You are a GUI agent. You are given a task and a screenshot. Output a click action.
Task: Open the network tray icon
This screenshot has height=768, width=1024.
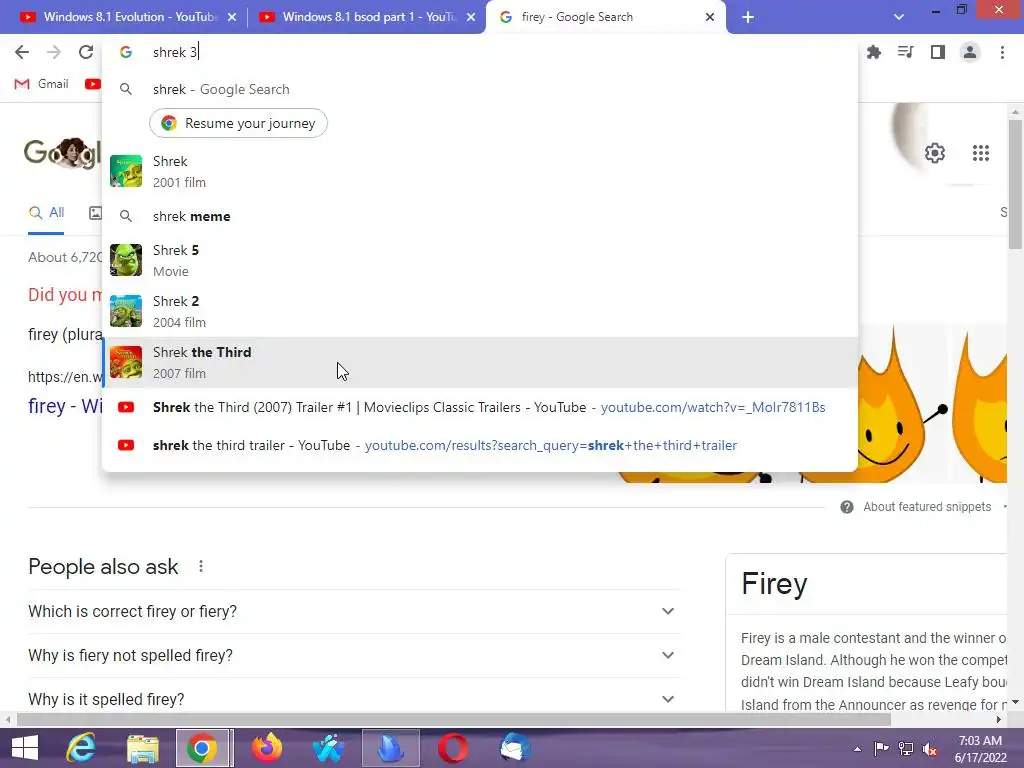click(x=906, y=749)
